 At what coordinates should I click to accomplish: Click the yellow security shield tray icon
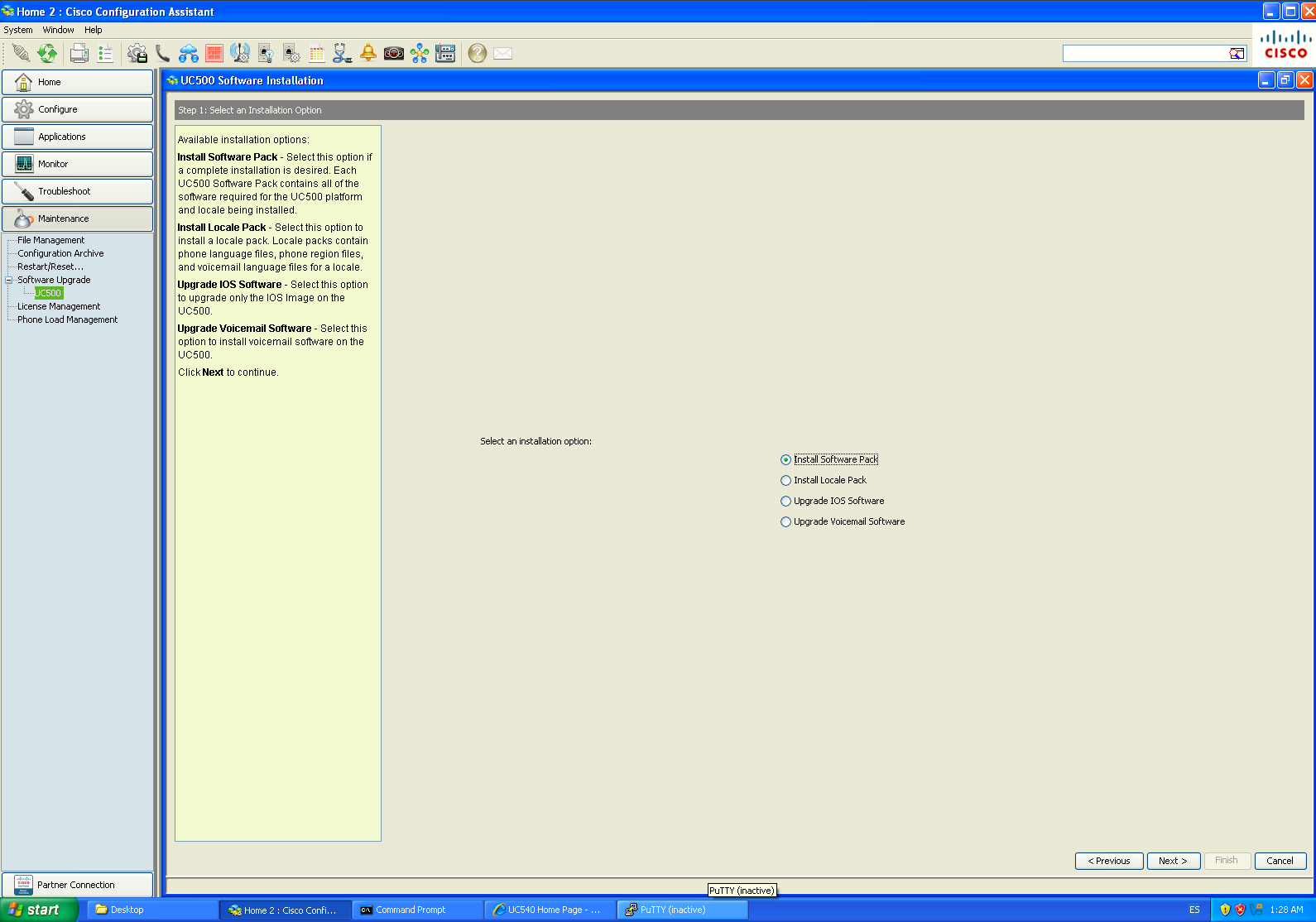click(1226, 910)
